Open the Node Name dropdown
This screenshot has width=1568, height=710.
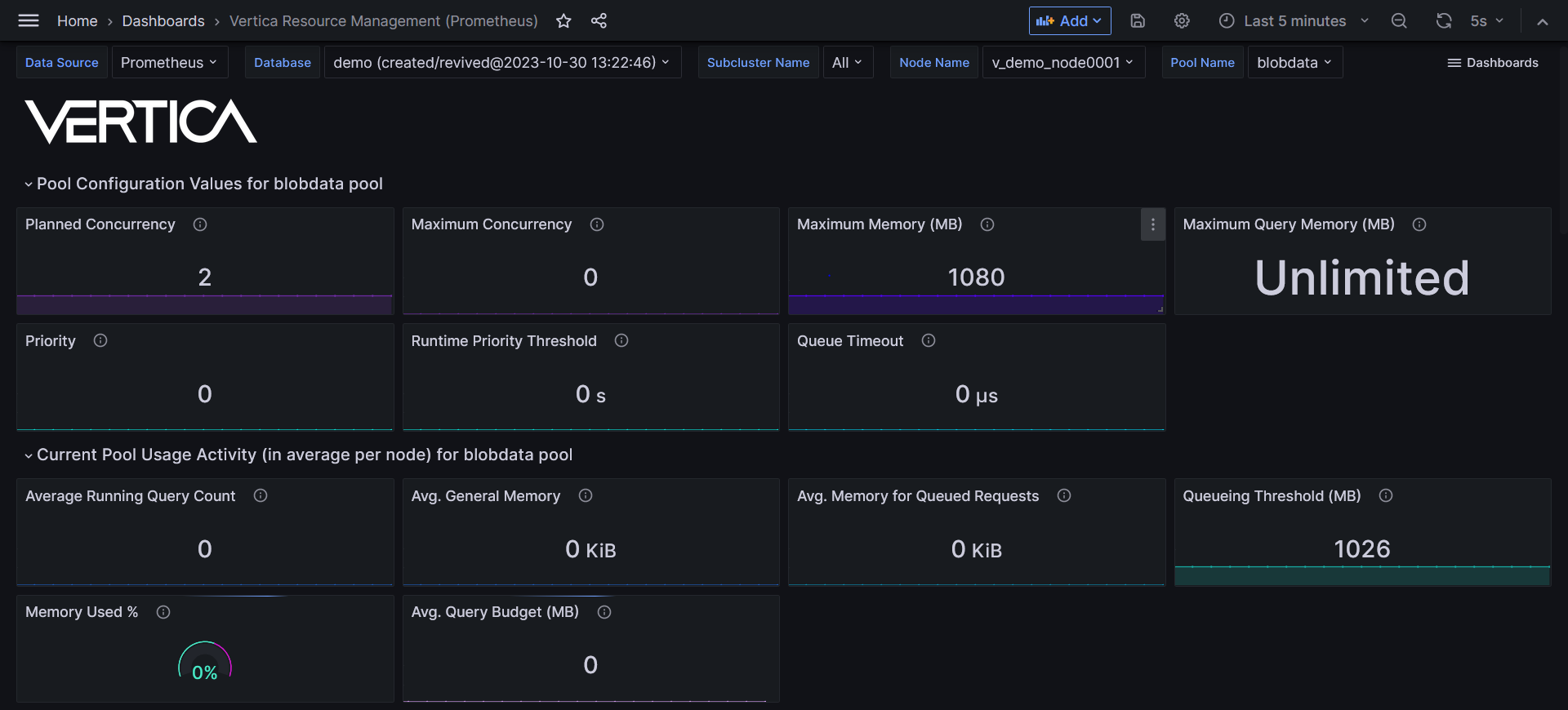pyautogui.click(x=1062, y=63)
